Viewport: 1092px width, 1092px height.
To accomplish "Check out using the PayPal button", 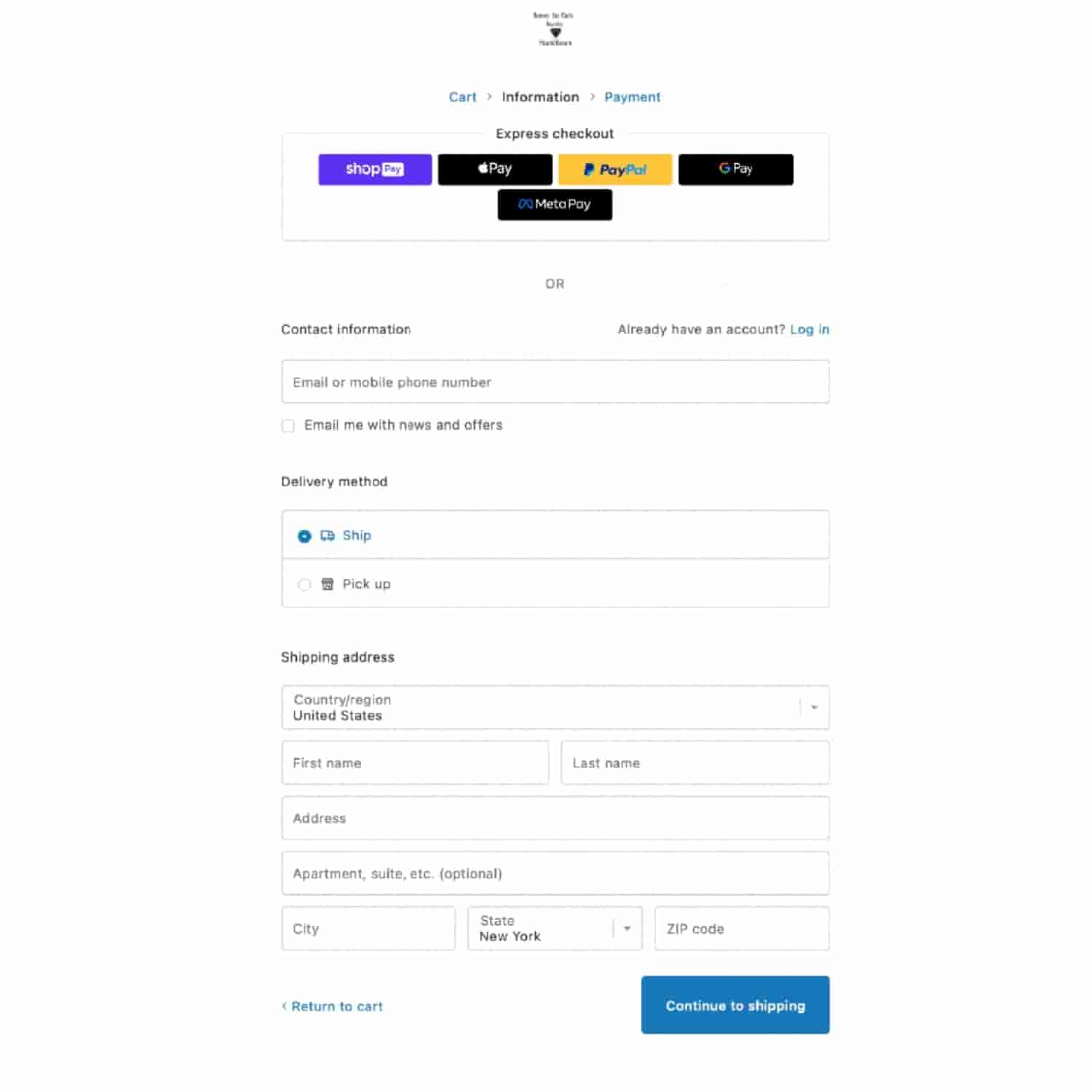I will point(615,169).
